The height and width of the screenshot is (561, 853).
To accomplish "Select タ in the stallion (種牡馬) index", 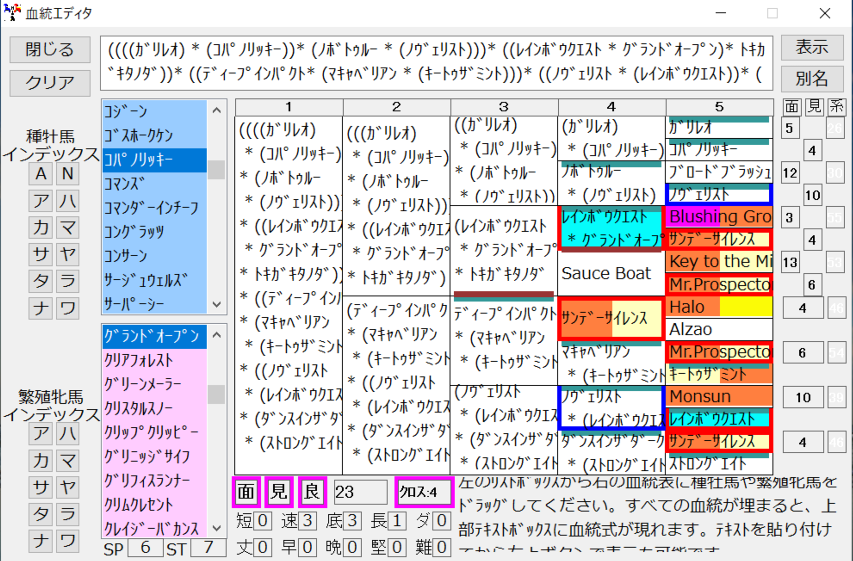I will point(41,281).
